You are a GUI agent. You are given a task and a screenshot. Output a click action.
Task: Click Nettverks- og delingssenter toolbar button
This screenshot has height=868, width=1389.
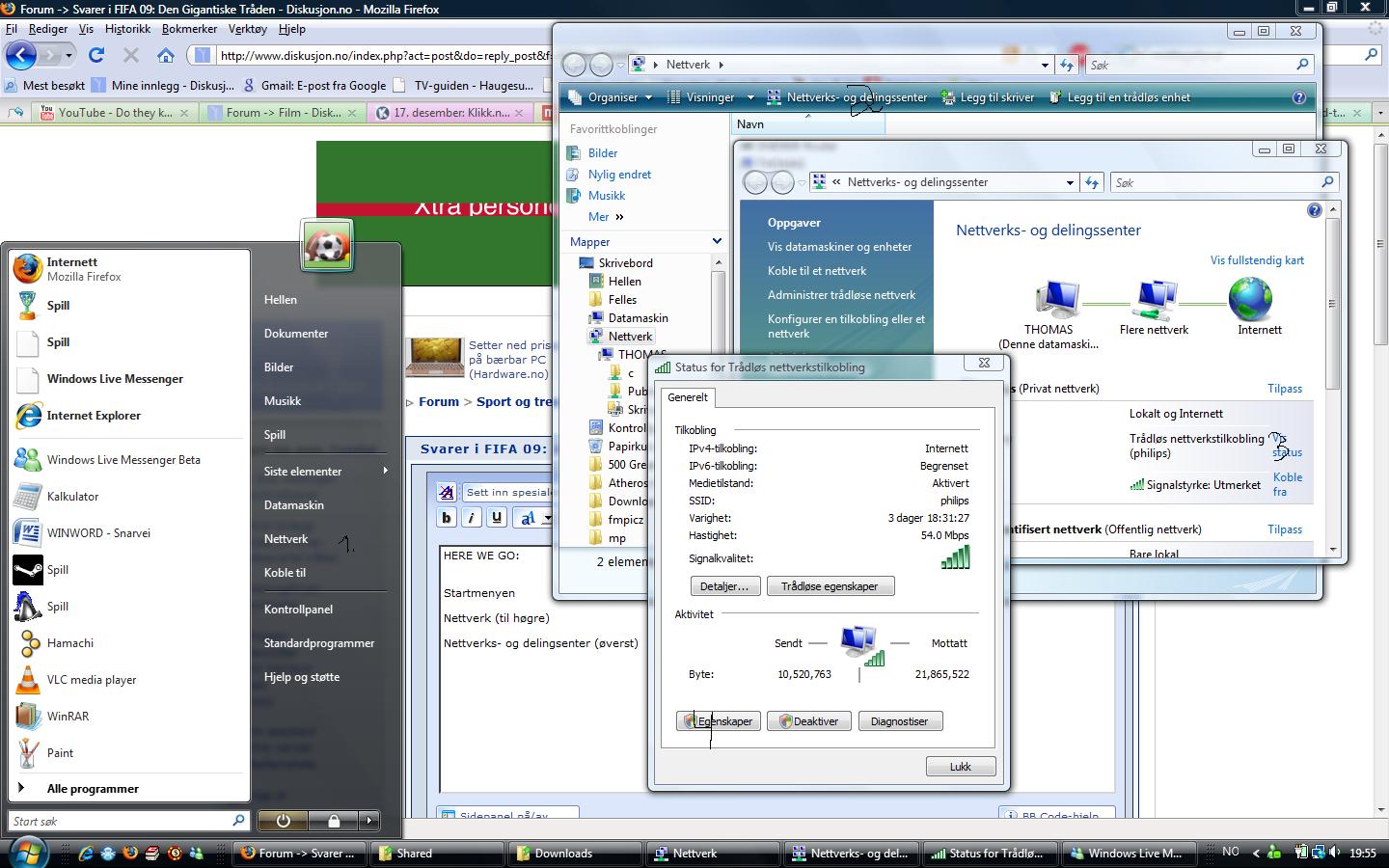(847, 97)
